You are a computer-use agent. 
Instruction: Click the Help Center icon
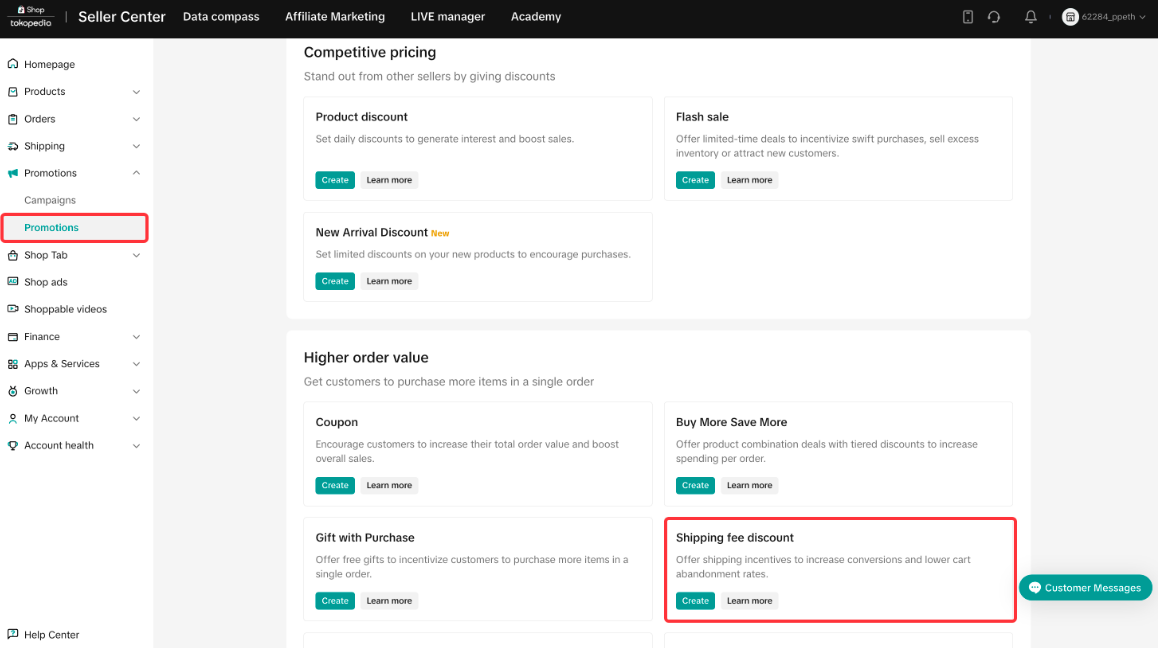pyautogui.click(x=13, y=634)
